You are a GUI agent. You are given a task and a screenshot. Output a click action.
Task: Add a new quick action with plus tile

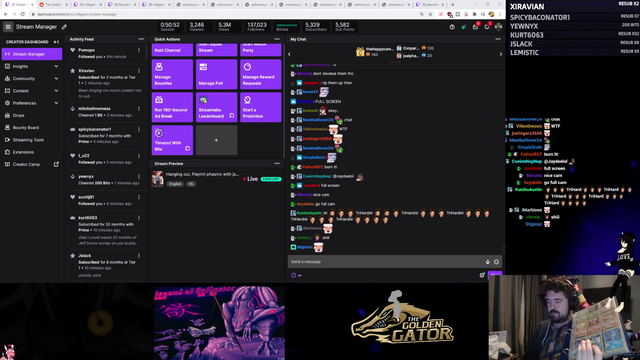point(216,140)
